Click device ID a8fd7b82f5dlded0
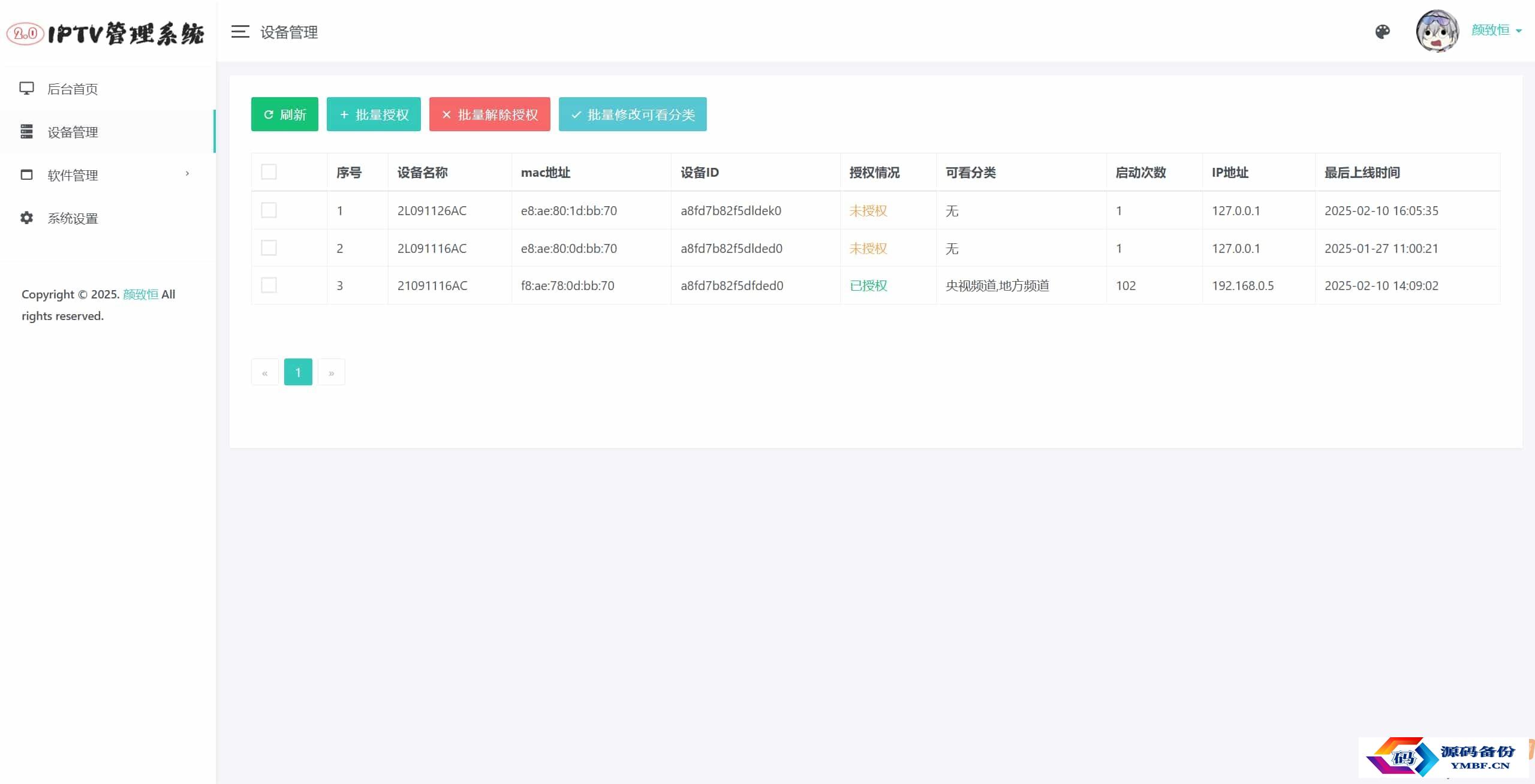Viewport: 1535px width, 784px height. click(732, 249)
